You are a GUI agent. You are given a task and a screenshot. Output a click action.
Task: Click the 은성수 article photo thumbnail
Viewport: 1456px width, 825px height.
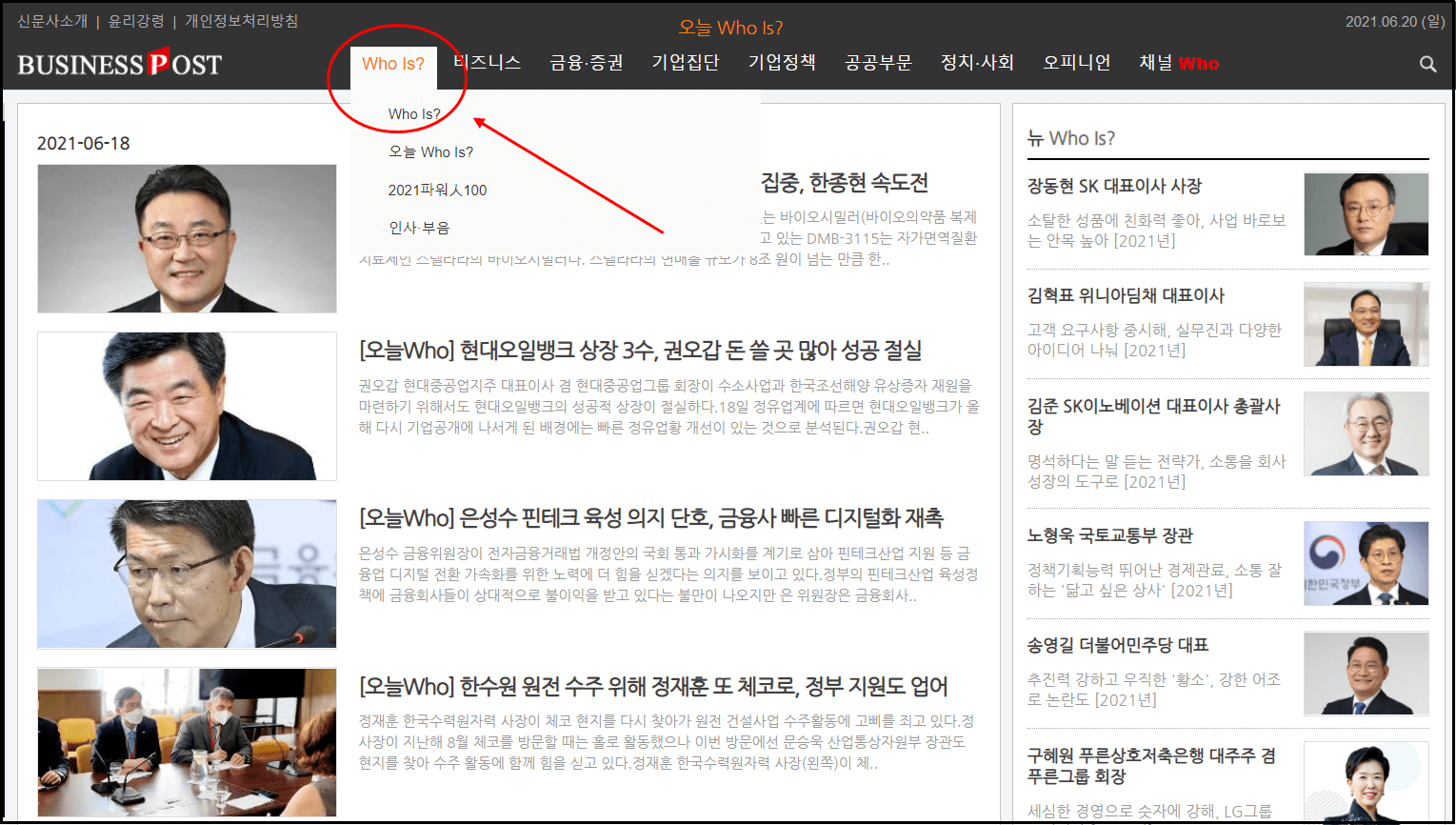[x=186, y=573]
